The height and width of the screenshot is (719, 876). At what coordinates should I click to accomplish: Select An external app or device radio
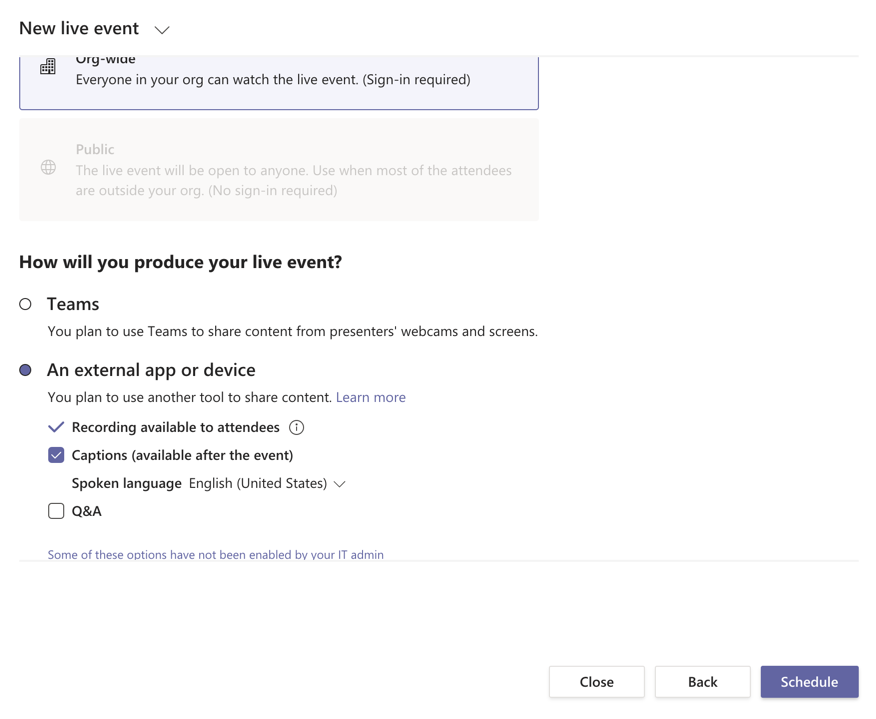pos(25,370)
